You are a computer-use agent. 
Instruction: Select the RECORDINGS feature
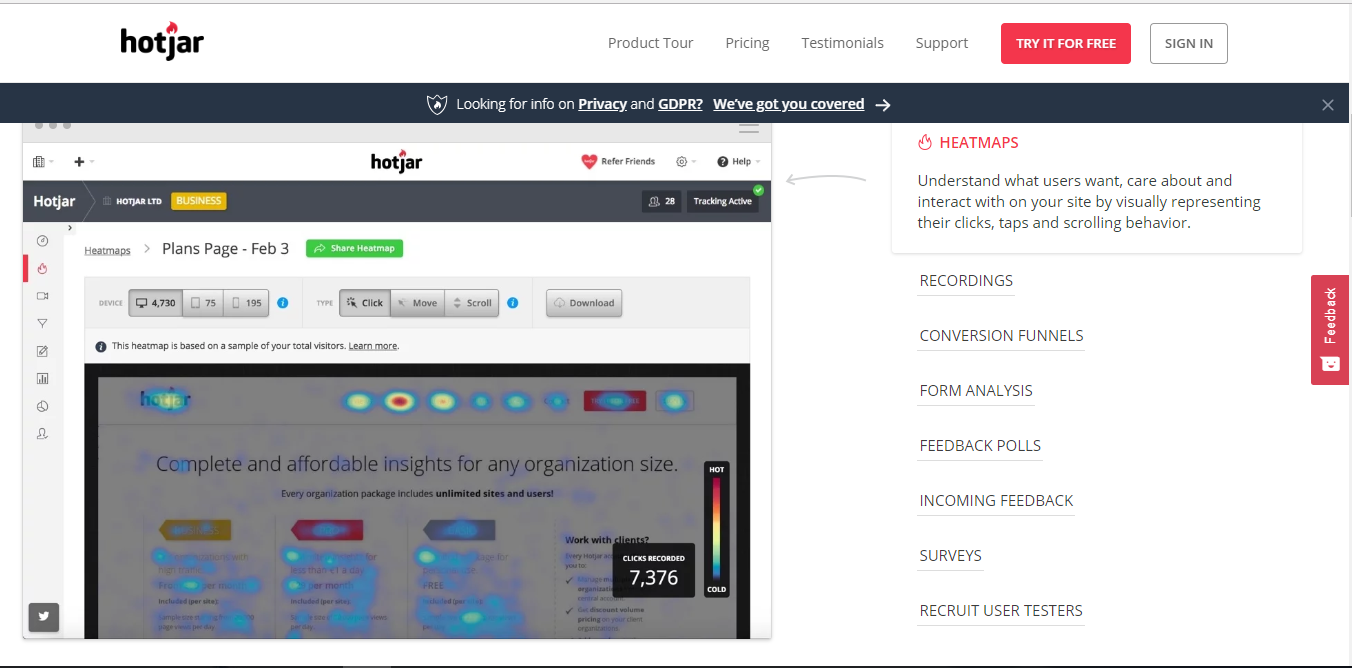(x=966, y=281)
